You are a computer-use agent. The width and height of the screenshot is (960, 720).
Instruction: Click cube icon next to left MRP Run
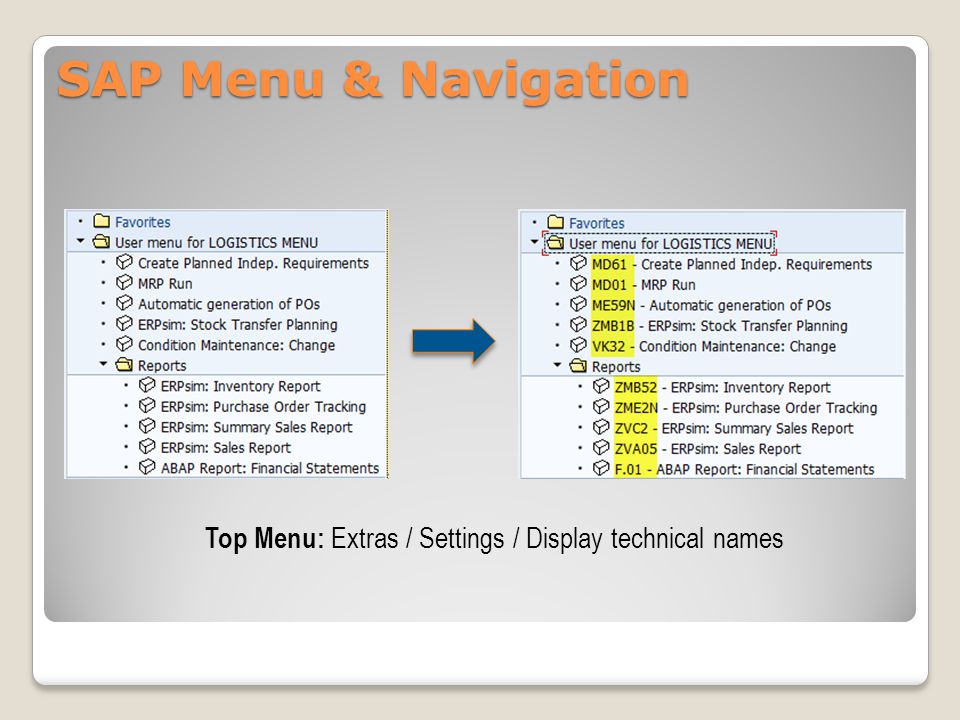click(124, 282)
